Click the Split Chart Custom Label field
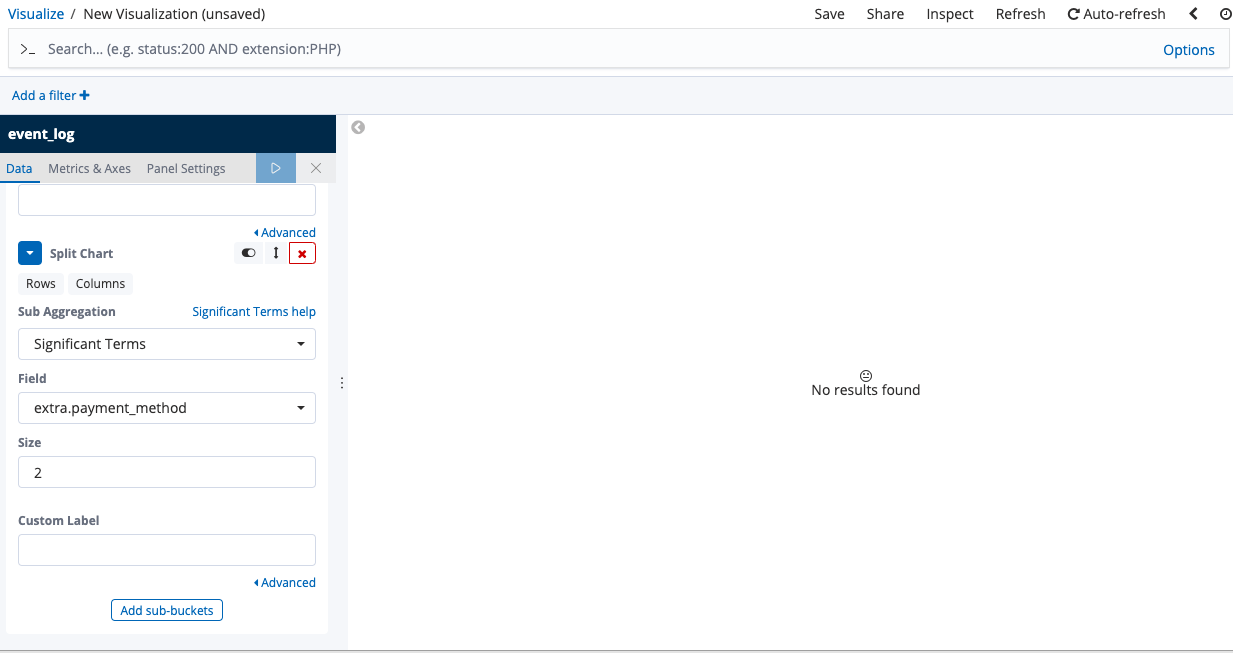Screen dimensions: 1233x653 pos(167,550)
